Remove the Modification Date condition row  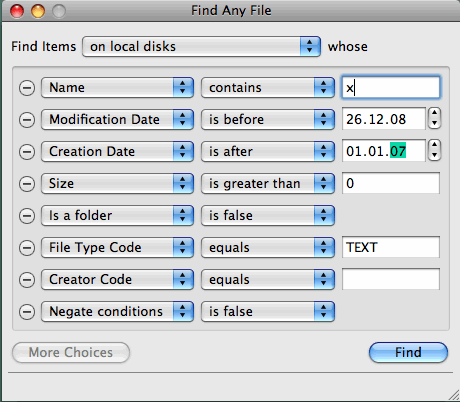(27, 120)
